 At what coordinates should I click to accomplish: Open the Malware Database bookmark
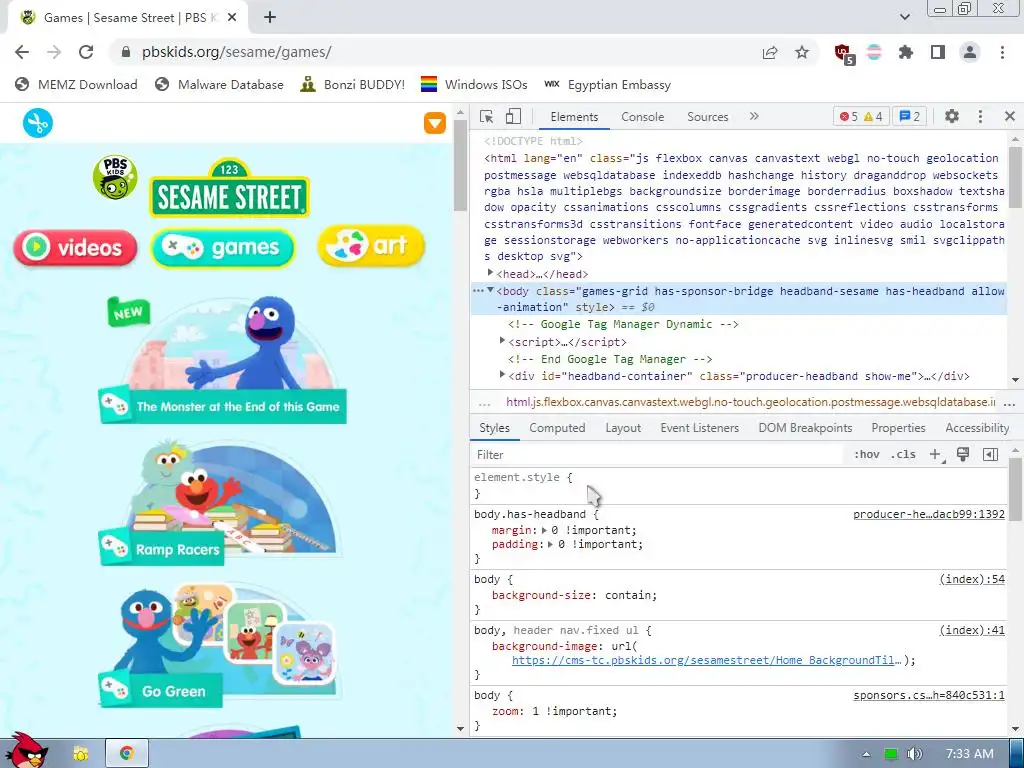point(219,84)
